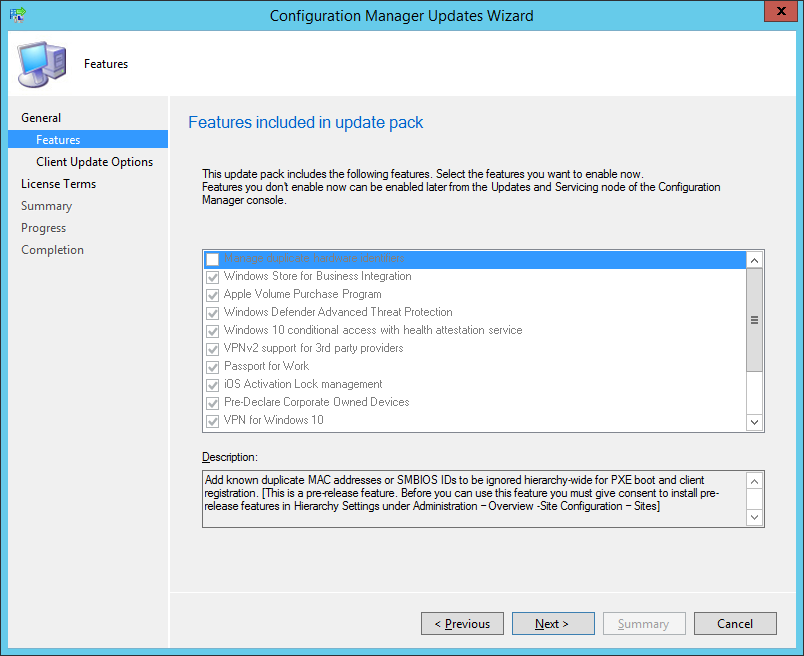This screenshot has width=804, height=656.
Task: Select the Progress step in sidebar
Action: [x=44, y=228]
